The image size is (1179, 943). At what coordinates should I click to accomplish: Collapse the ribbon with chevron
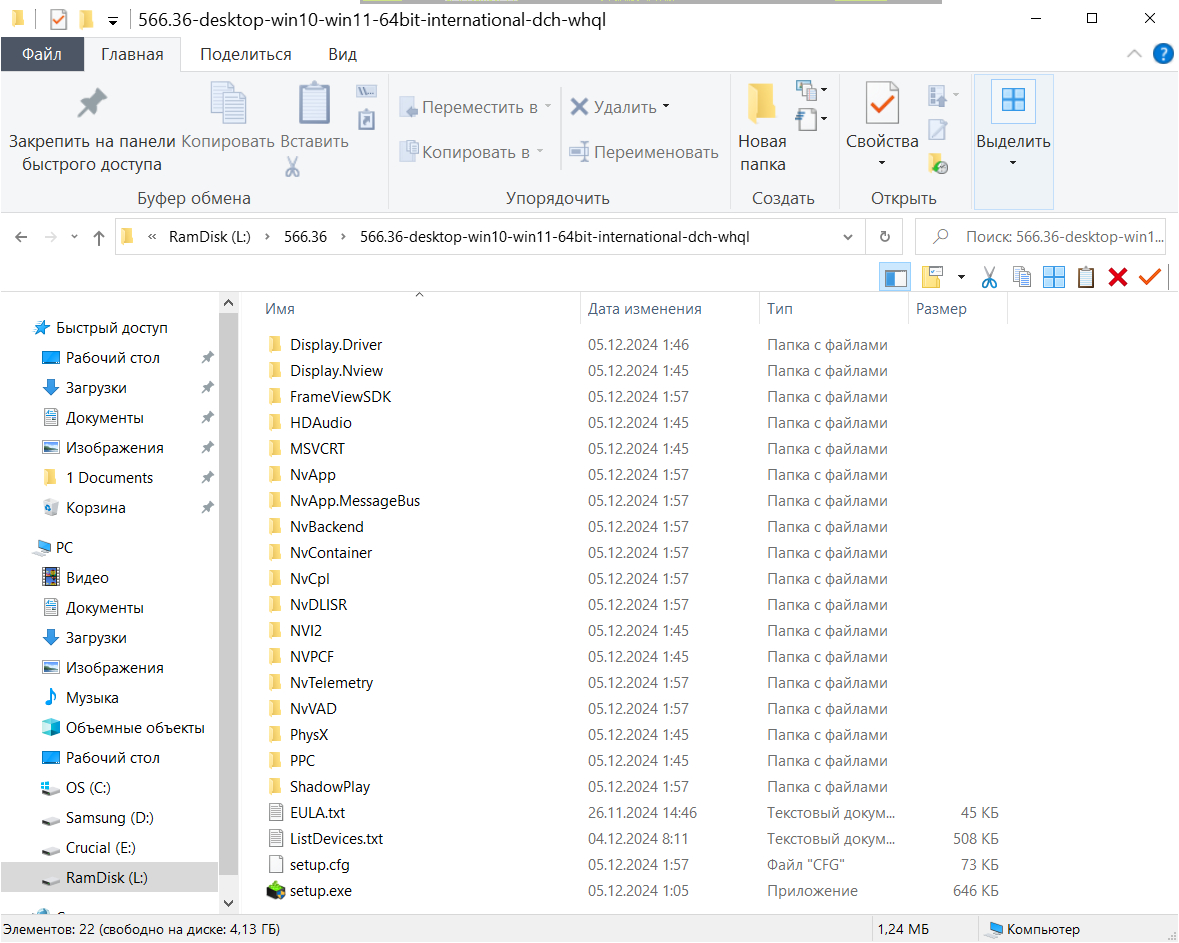coord(1134,54)
